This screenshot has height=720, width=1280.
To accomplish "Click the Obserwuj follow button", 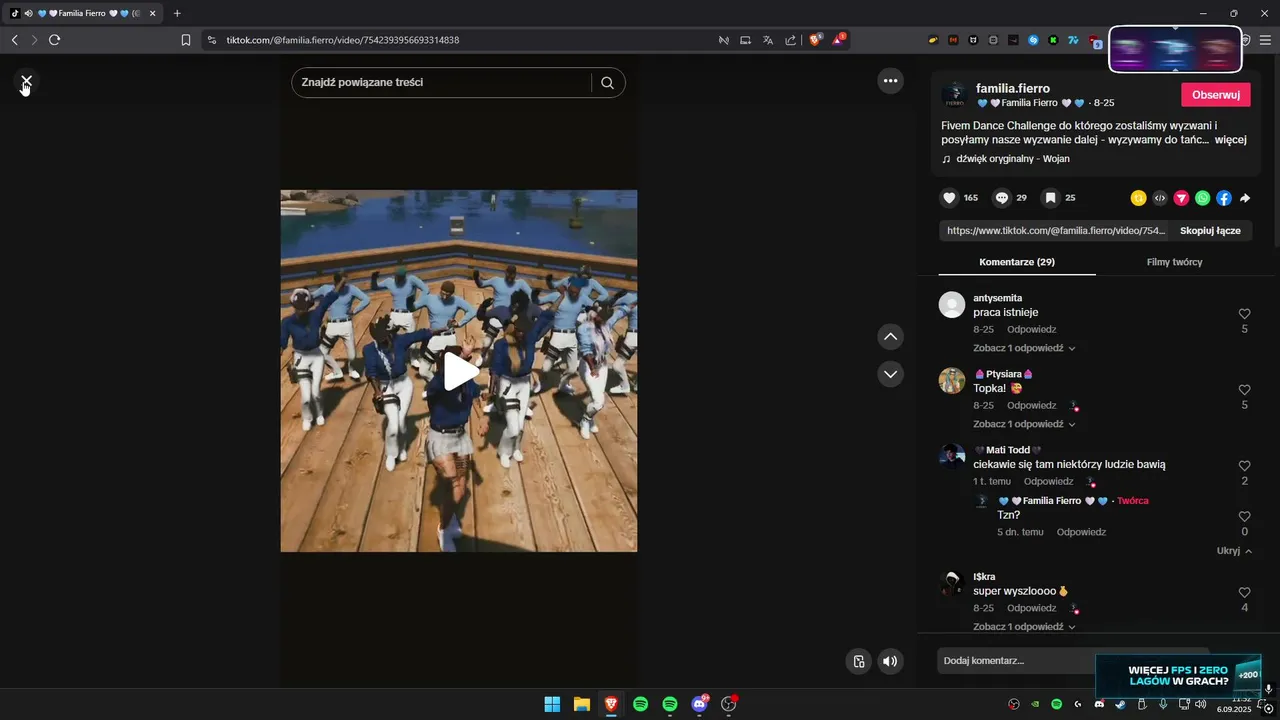I will pos(1216,95).
